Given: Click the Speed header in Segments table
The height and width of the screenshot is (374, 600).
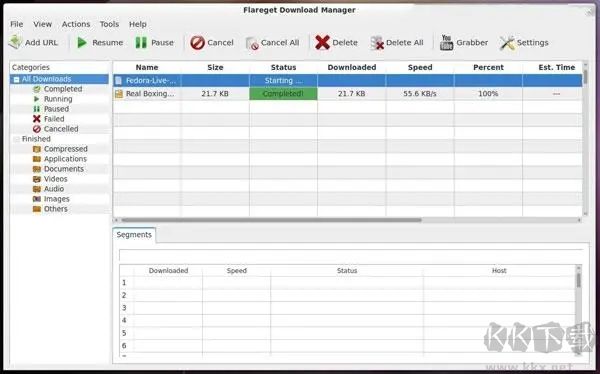Looking at the screenshot, I should pos(236,271).
